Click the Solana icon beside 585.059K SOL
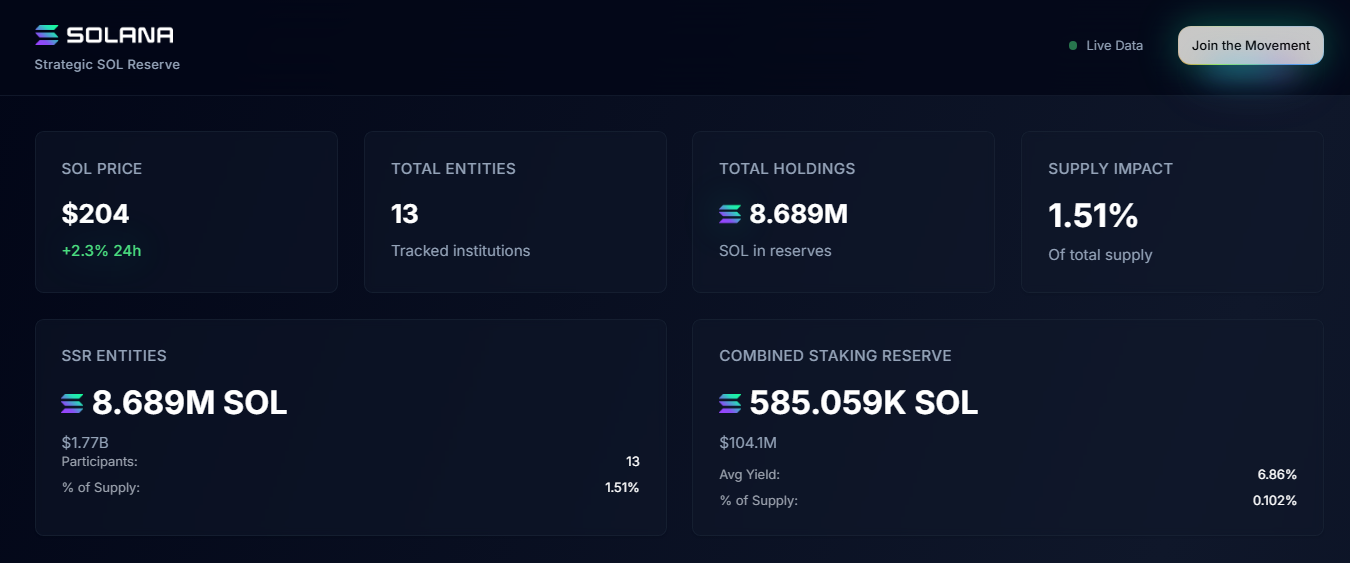The image size is (1350, 563). coord(730,403)
